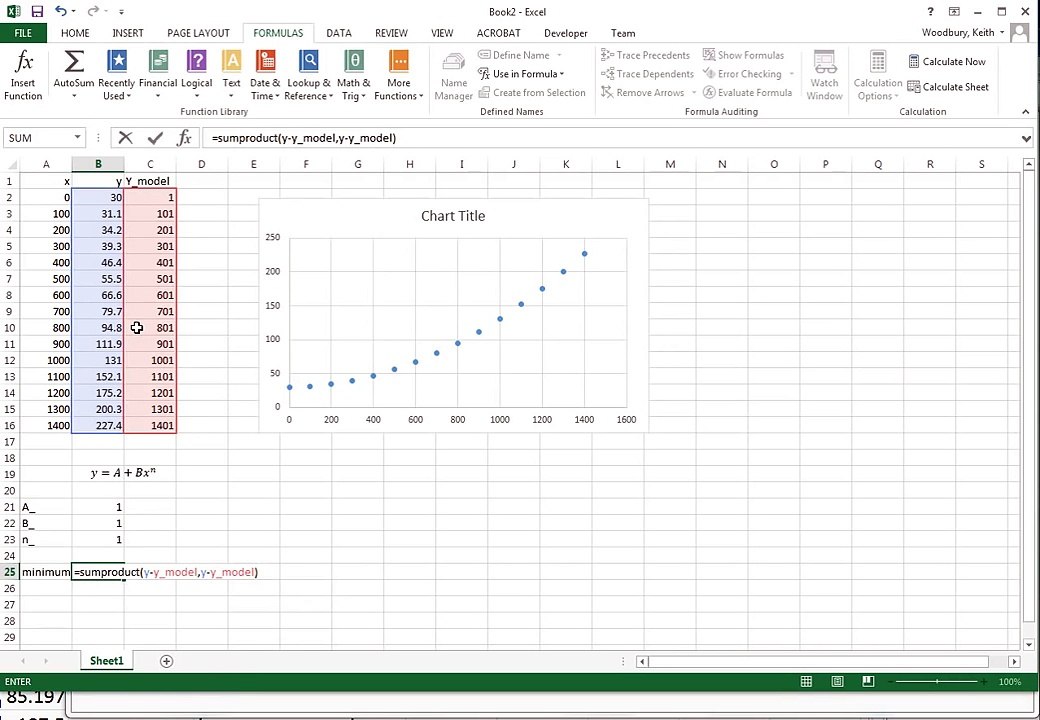This screenshot has width=1040, height=720.
Task: Open Logical functions library
Action: (x=196, y=75)
